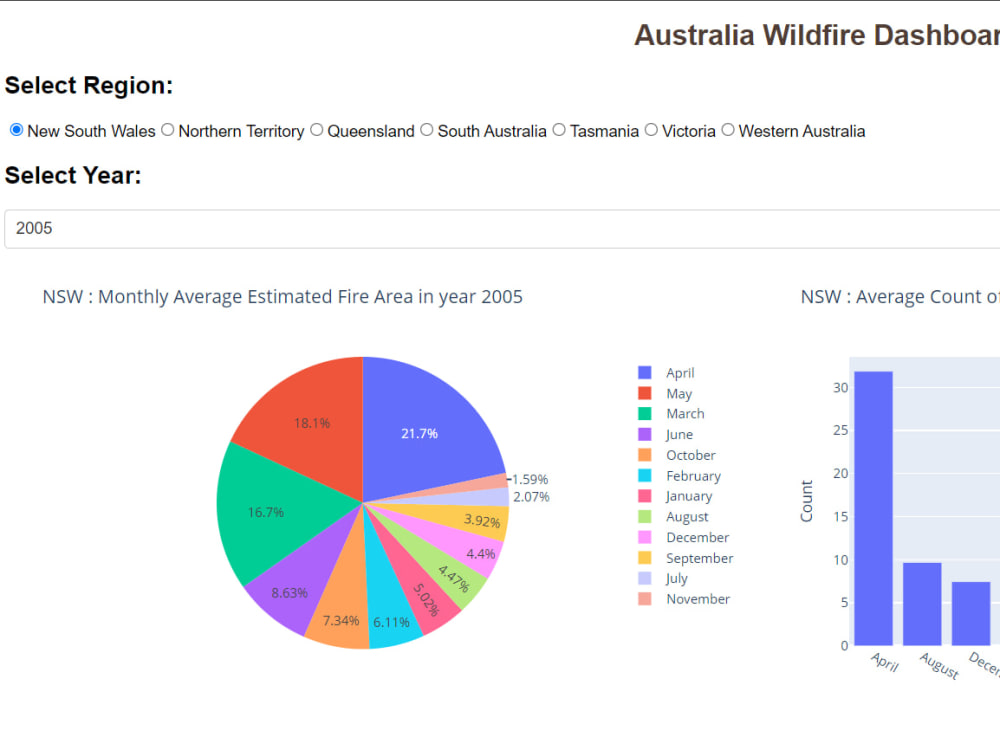
Task: Choose the Queensland region radio button
Action: (316, 130)
